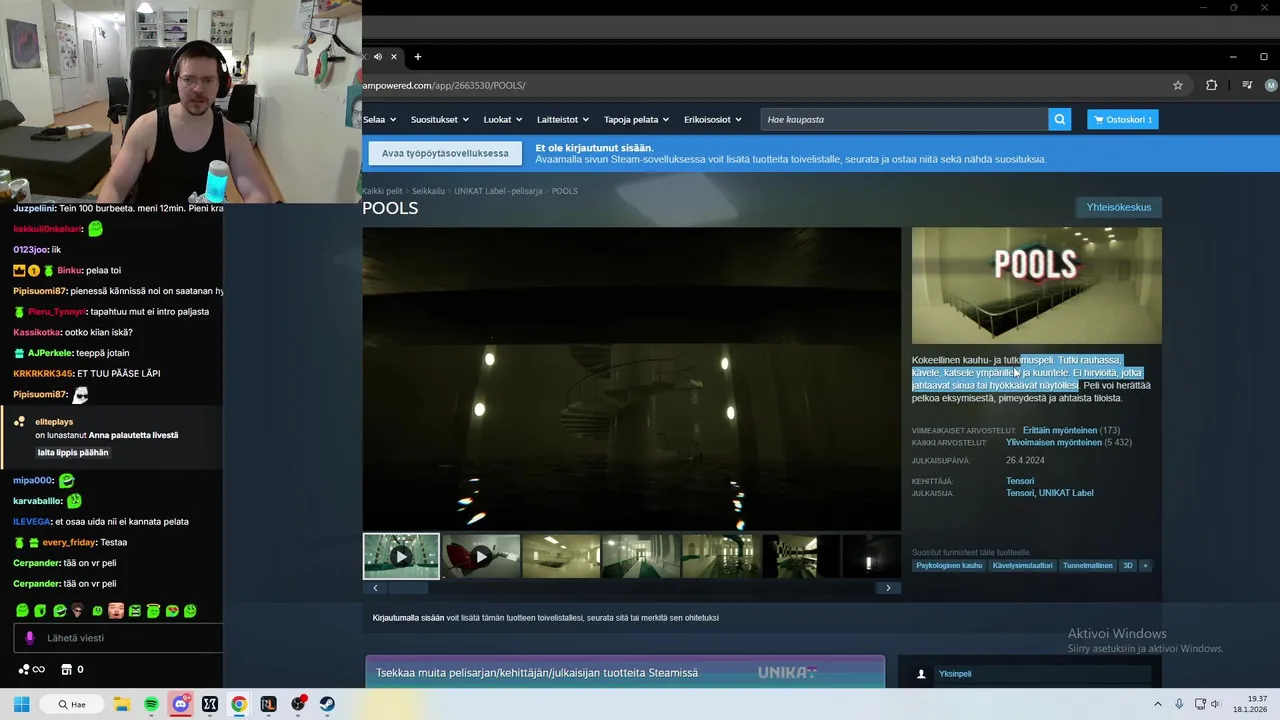Open File Explorer from the taskbar
The height and width of the screenshot is (720, 1280).
click(x=121, y=704)
